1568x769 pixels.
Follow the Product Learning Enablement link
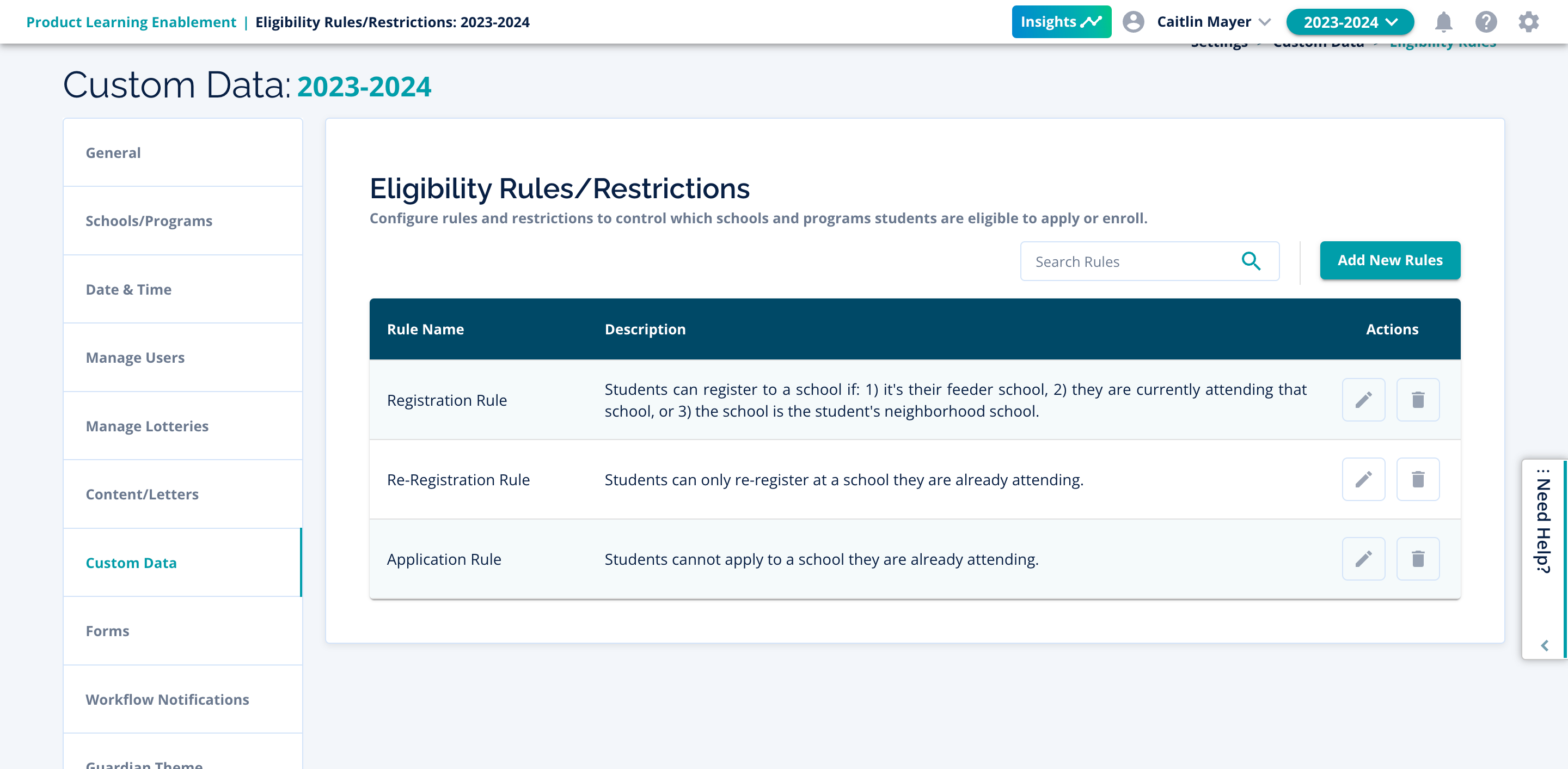[x=131, y=22]
